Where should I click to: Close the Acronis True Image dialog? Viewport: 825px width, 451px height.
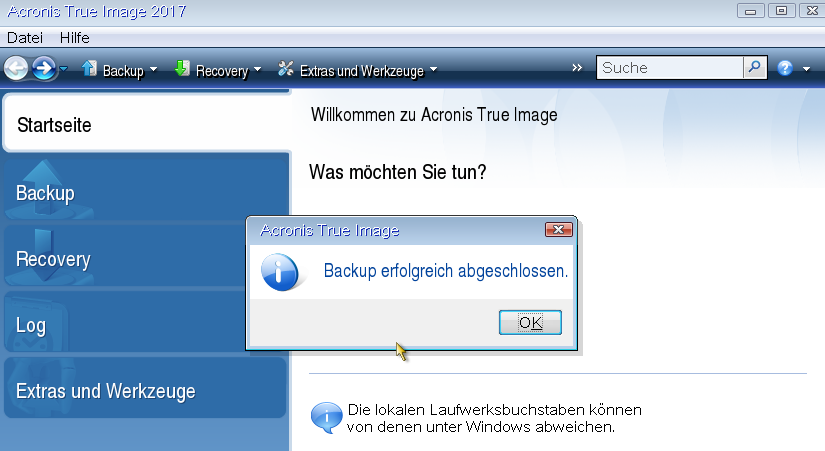click(558, 230)
